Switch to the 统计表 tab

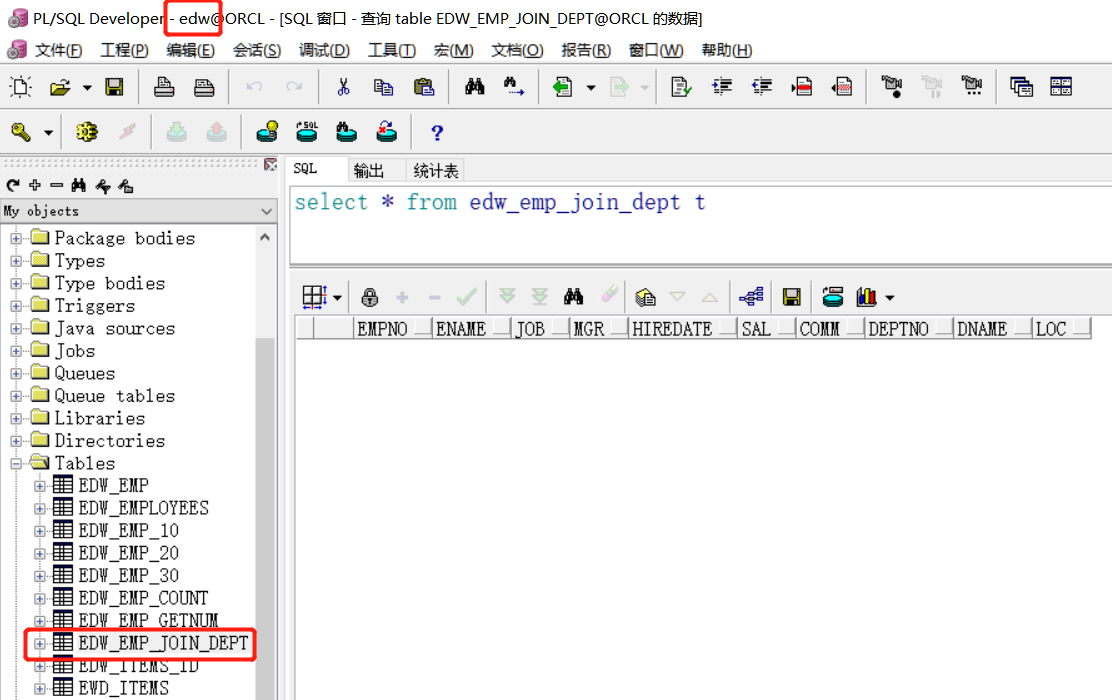coord(435,170)
